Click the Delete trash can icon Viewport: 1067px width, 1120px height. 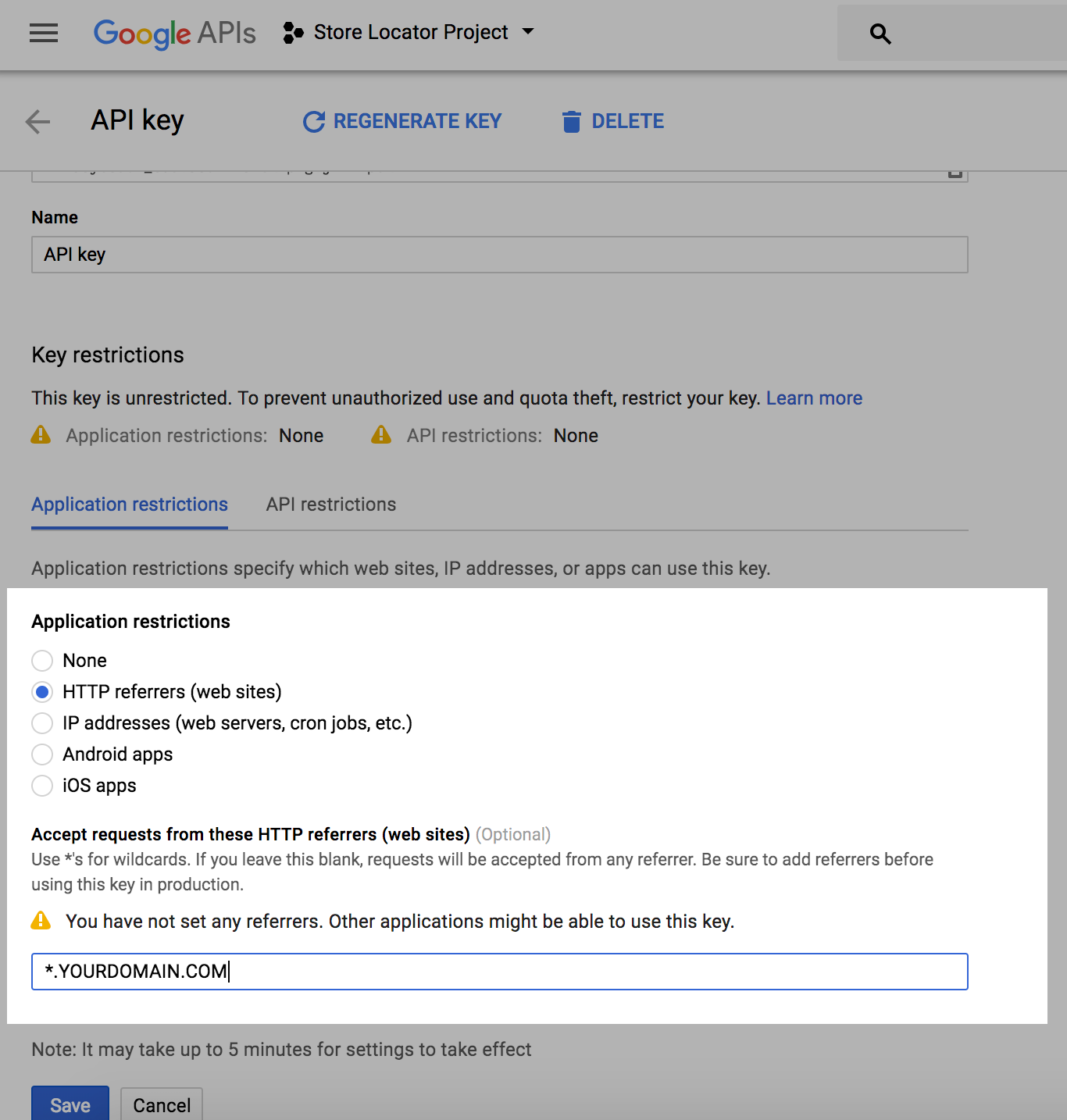572,122
